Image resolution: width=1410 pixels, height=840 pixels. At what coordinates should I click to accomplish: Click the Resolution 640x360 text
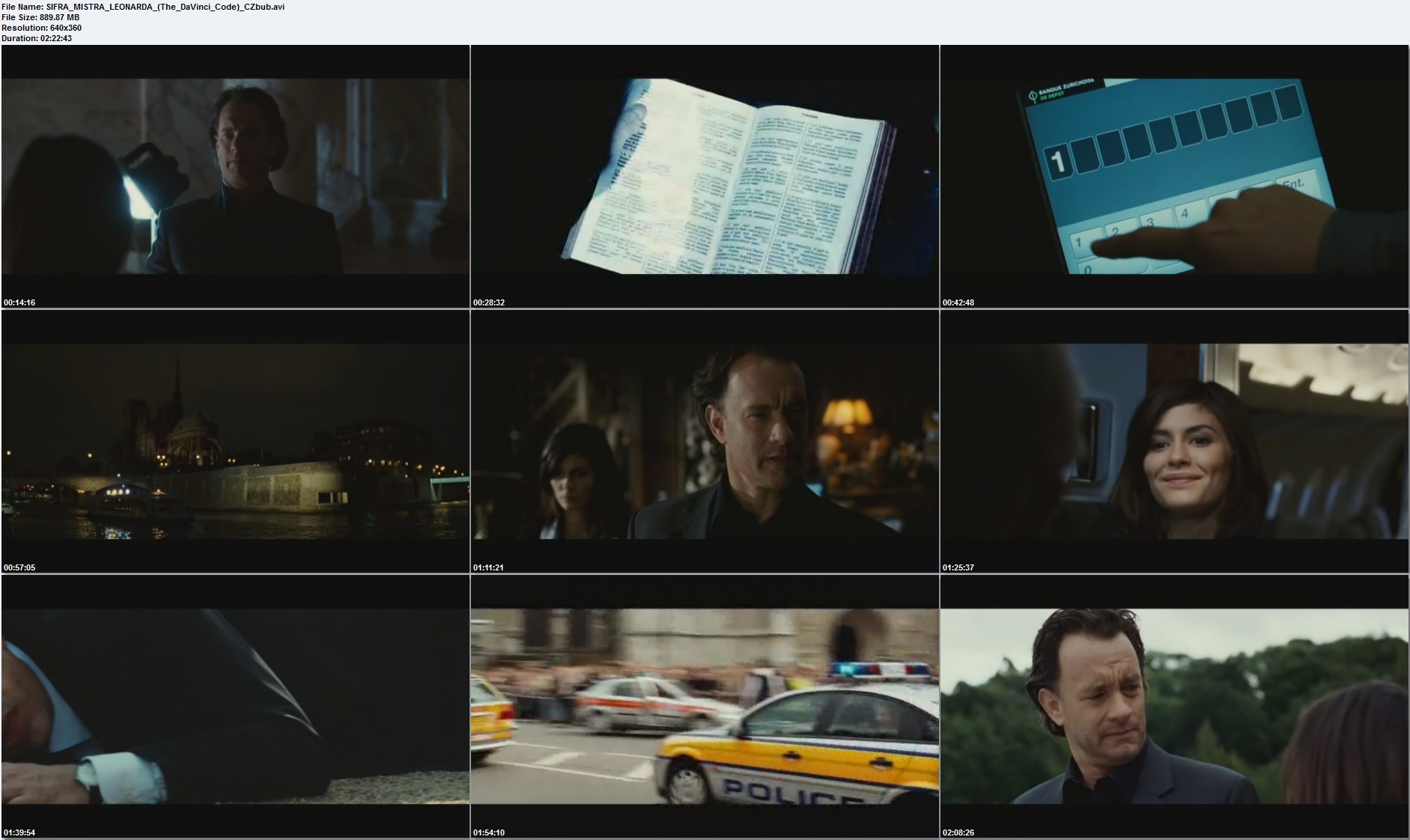coord(41,28)
